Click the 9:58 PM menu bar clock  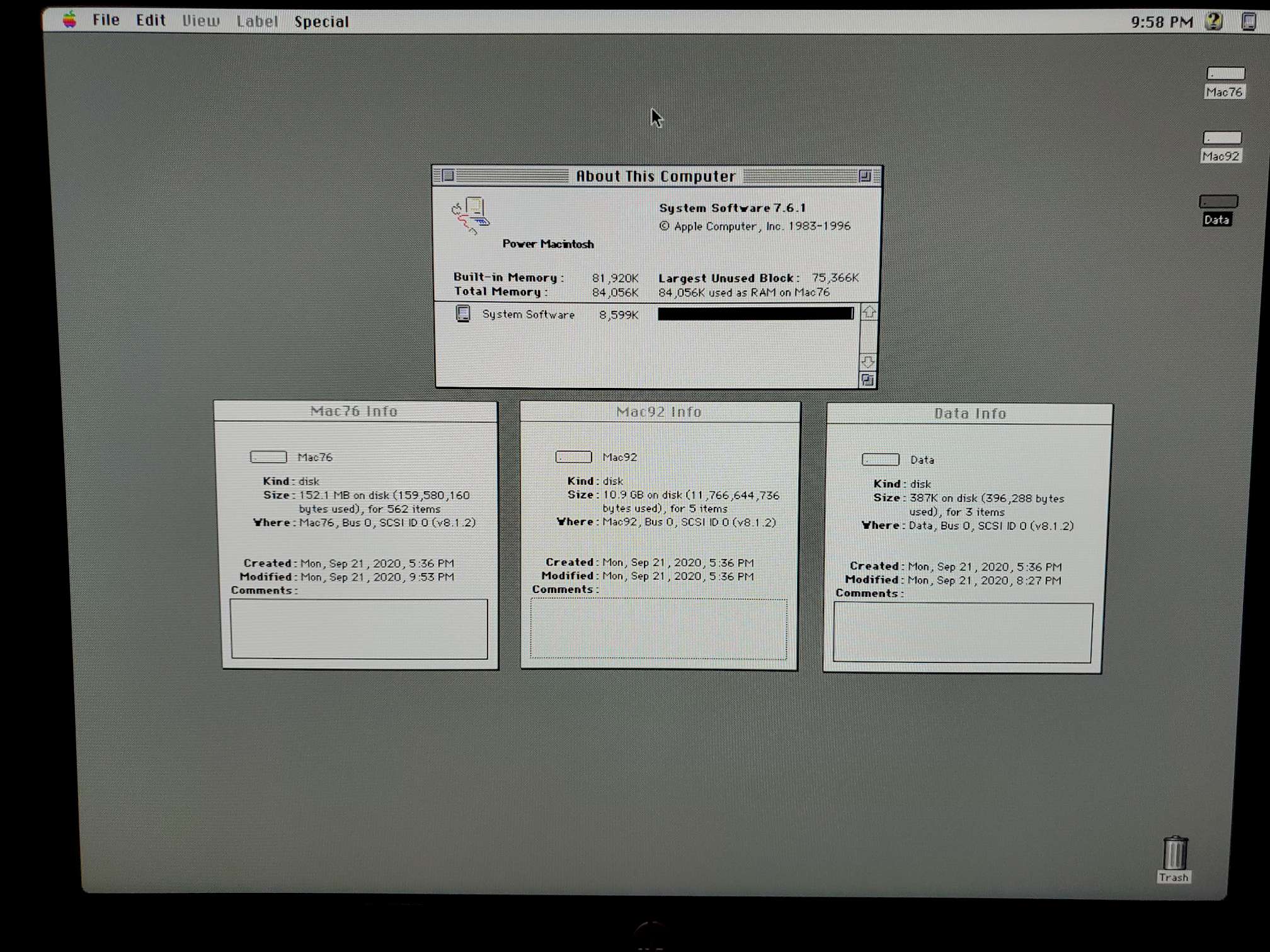[1162, 22]
